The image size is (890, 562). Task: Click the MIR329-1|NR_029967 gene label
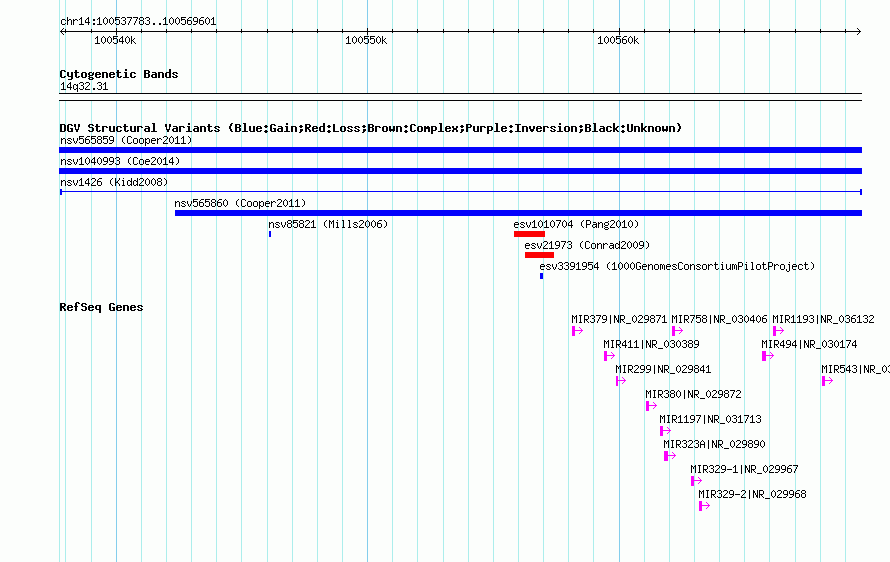point(744,469)
